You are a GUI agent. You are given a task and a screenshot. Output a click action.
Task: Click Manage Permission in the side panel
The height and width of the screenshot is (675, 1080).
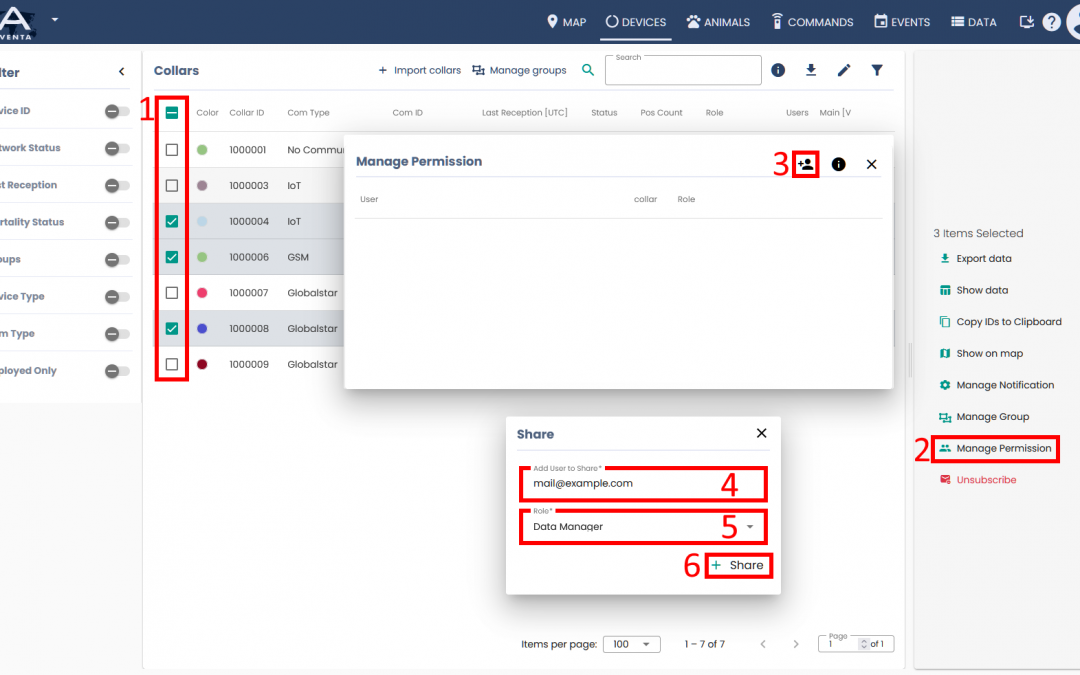(1003, 448)
